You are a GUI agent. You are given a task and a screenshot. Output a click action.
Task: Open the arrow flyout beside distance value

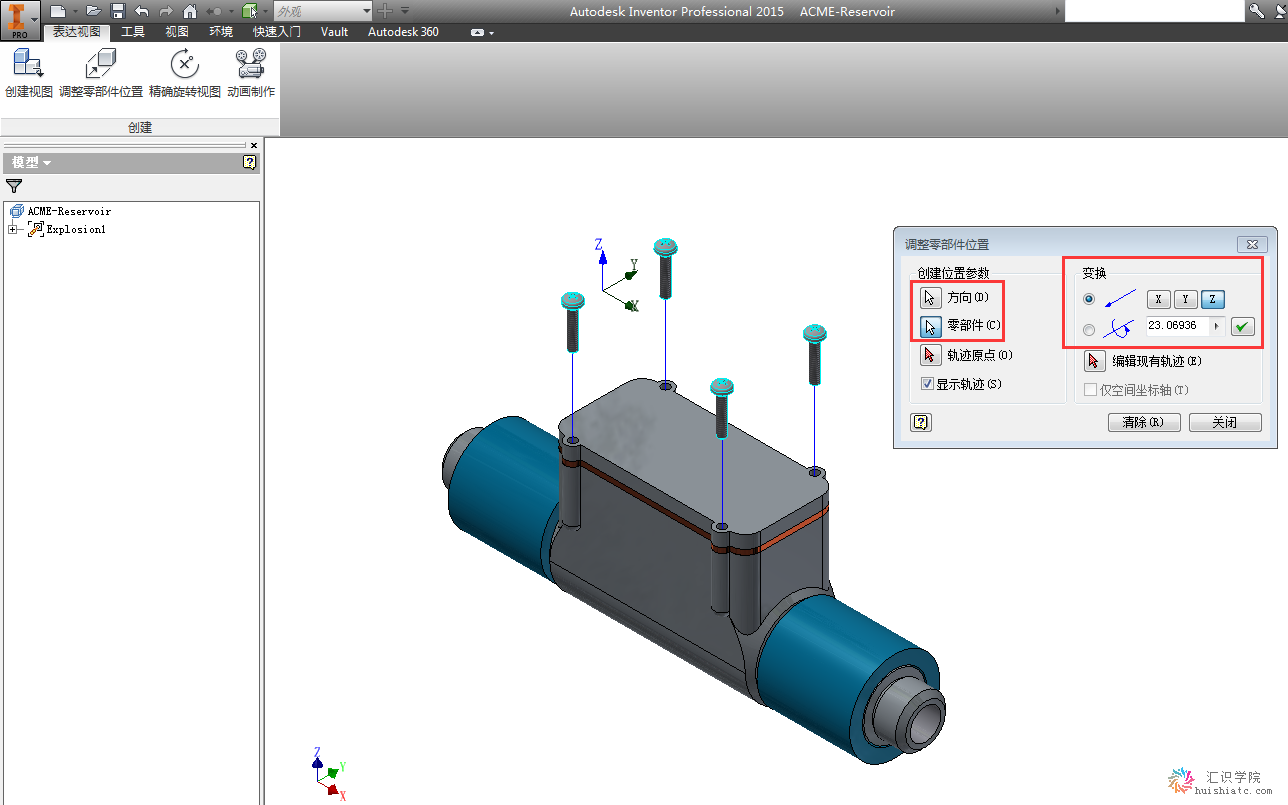1217,326
